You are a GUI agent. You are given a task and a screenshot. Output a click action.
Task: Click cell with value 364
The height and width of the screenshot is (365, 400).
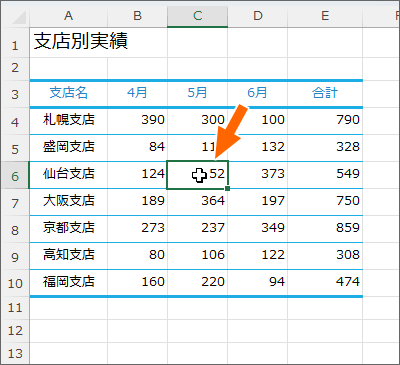198,202
